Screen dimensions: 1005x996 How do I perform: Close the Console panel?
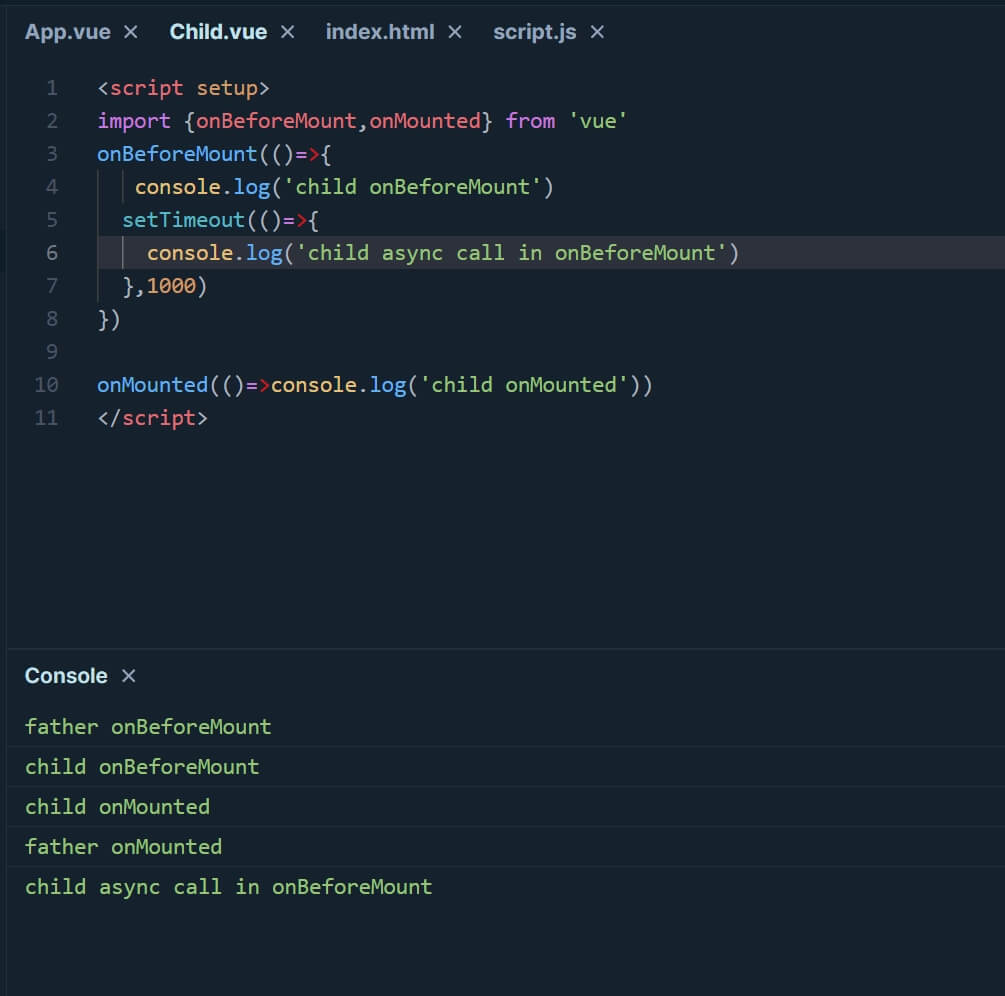(128, 676)
